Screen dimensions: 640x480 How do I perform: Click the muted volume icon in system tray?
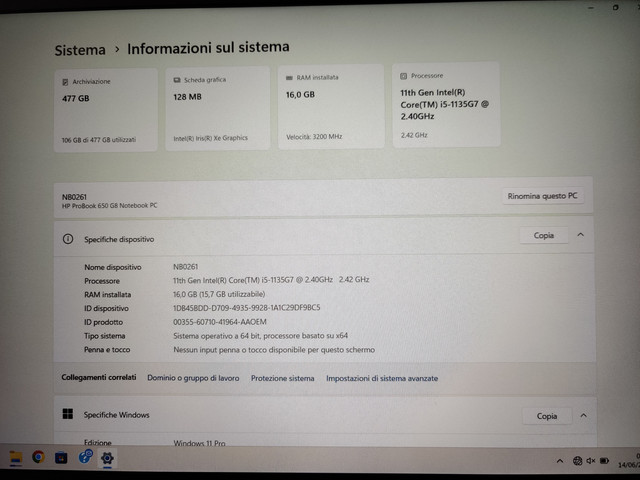591,460
